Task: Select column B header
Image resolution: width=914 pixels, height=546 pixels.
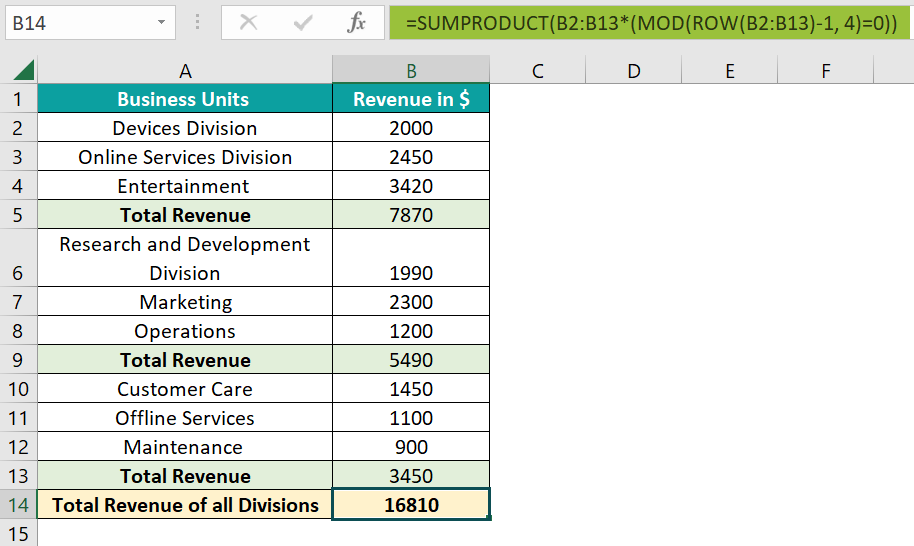Action: point(411,71)
